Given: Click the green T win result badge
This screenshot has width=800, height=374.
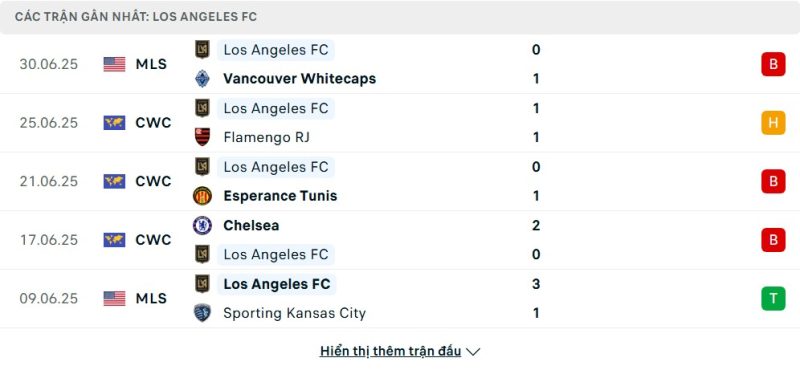Looking at the screenshot, I should pyautogui.click(x=773, y=298).
